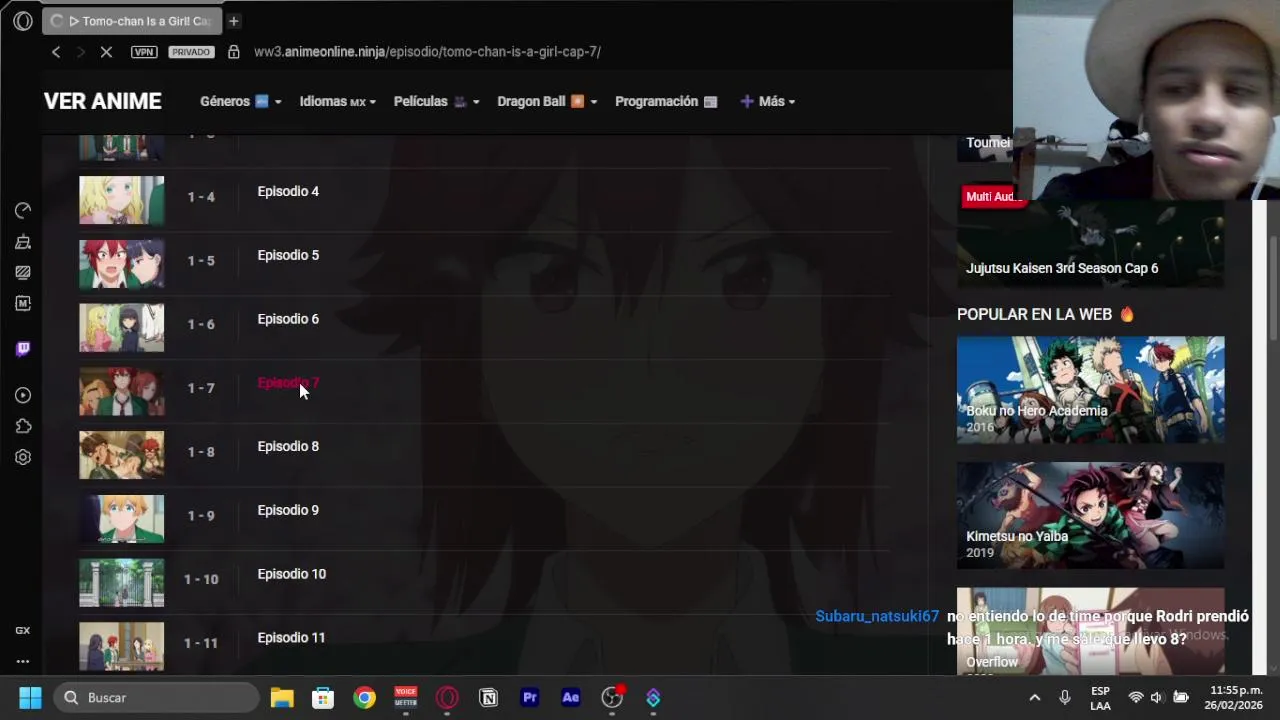This screenshot has height=720, width=1280.
Task: Switch to Opera GX taskbar icon
Action: 447,697
